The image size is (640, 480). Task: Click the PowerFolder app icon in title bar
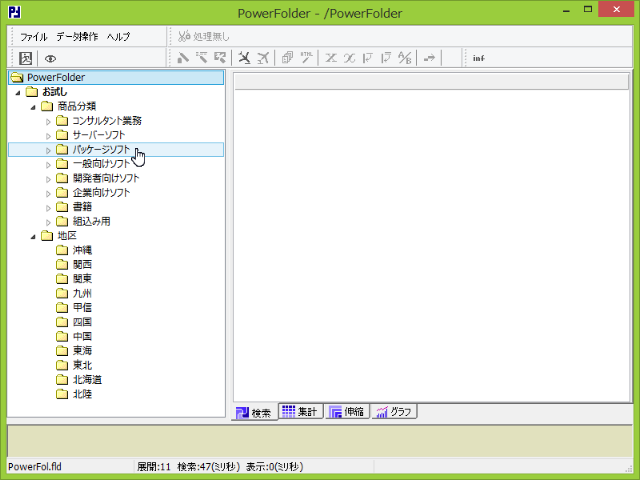point(15,12)
